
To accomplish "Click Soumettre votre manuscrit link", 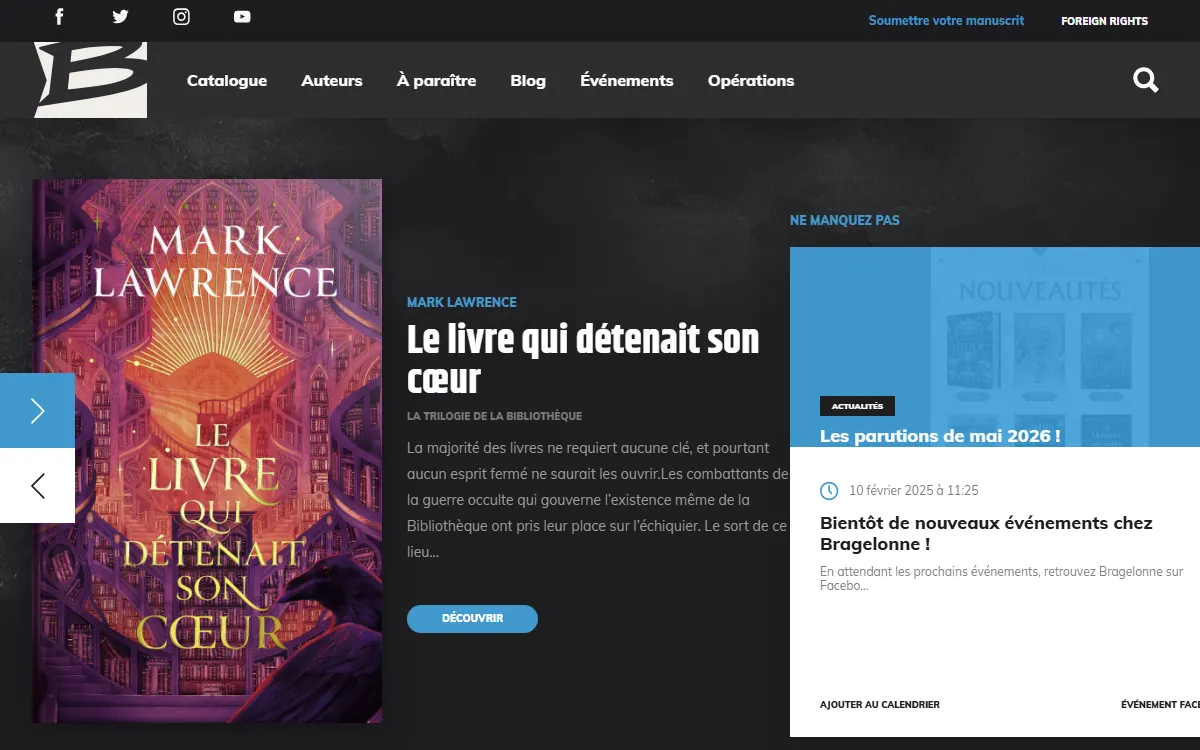I will click(x=946, y=20).
